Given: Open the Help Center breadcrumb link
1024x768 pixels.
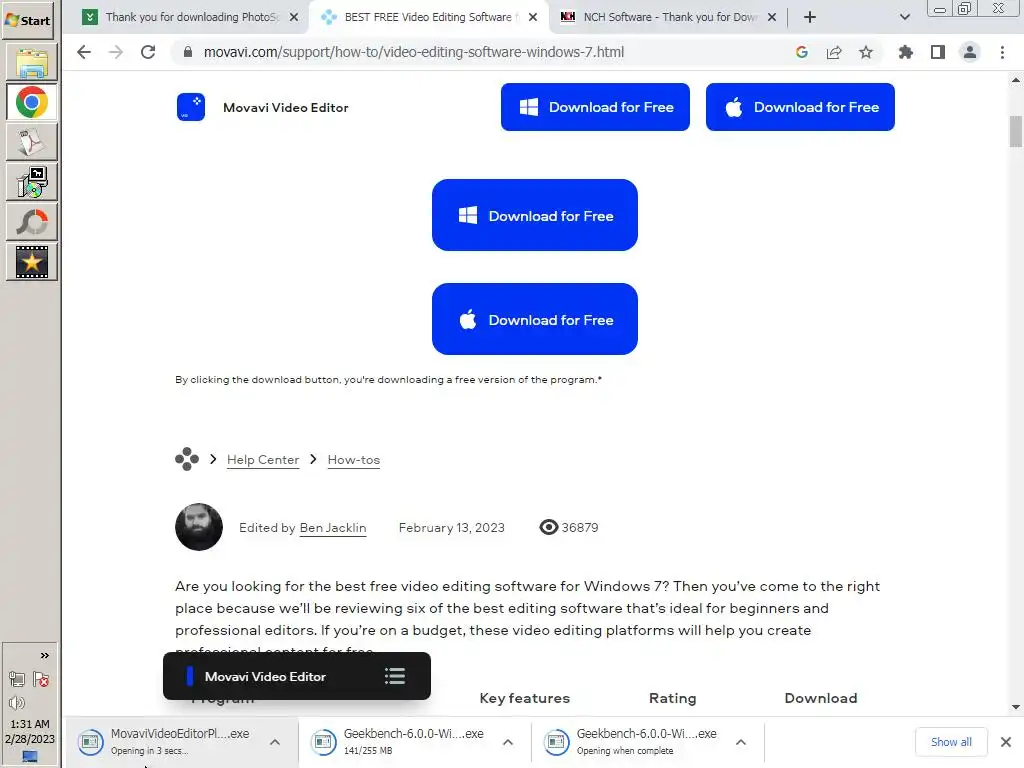Looking at the screenshot, I should coord(263,460).
